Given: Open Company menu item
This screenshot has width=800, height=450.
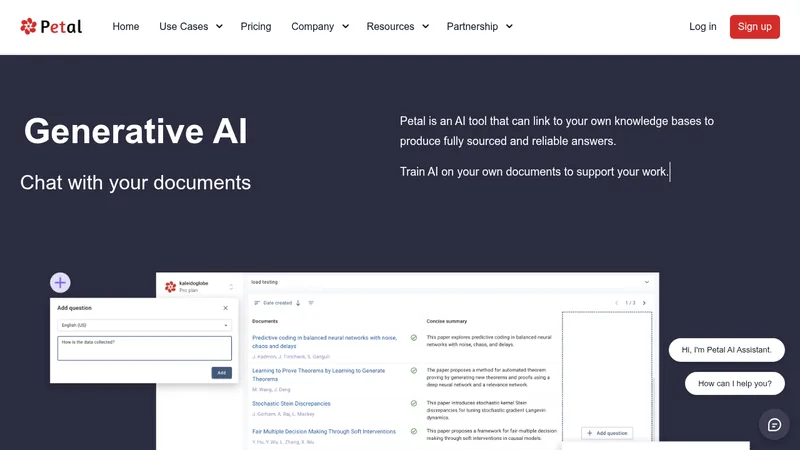Looking at the screenshot, I should tap(312, 27).
